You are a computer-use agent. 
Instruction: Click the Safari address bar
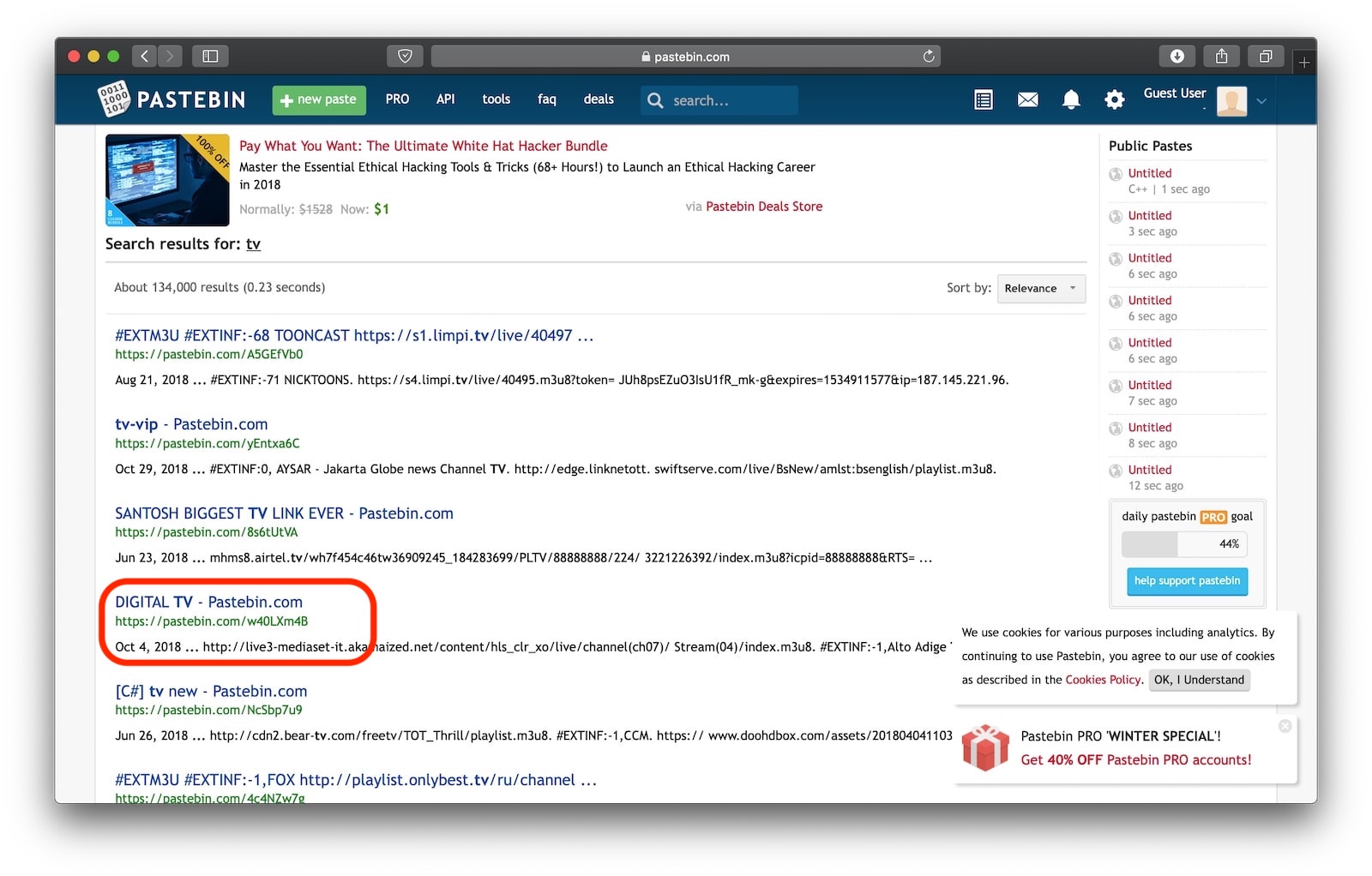tap(685, 57)
